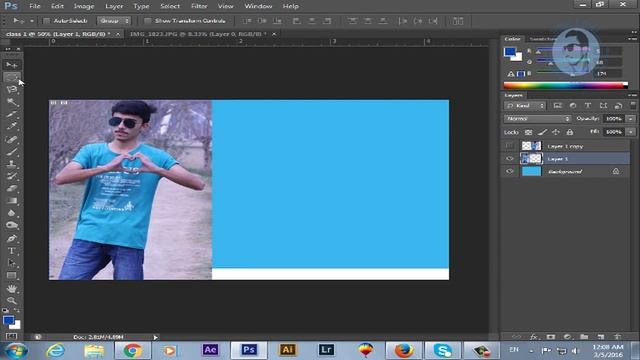
Task: Lock layer position icon
Action: click(x=556, y=132)
